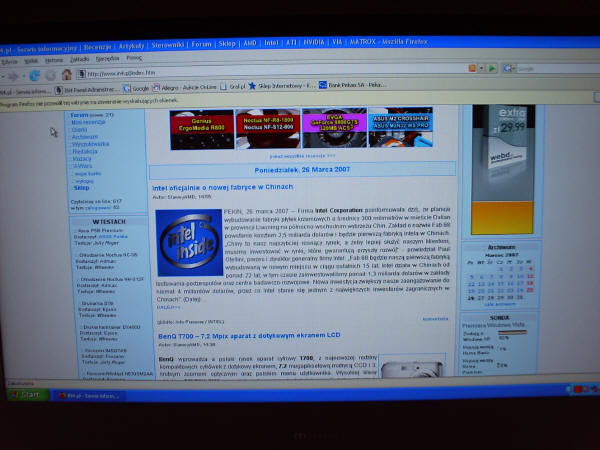Open the Genius ErgoMedia R800 review thumbnail
The image size is (600, 450).
pos(202,129)
